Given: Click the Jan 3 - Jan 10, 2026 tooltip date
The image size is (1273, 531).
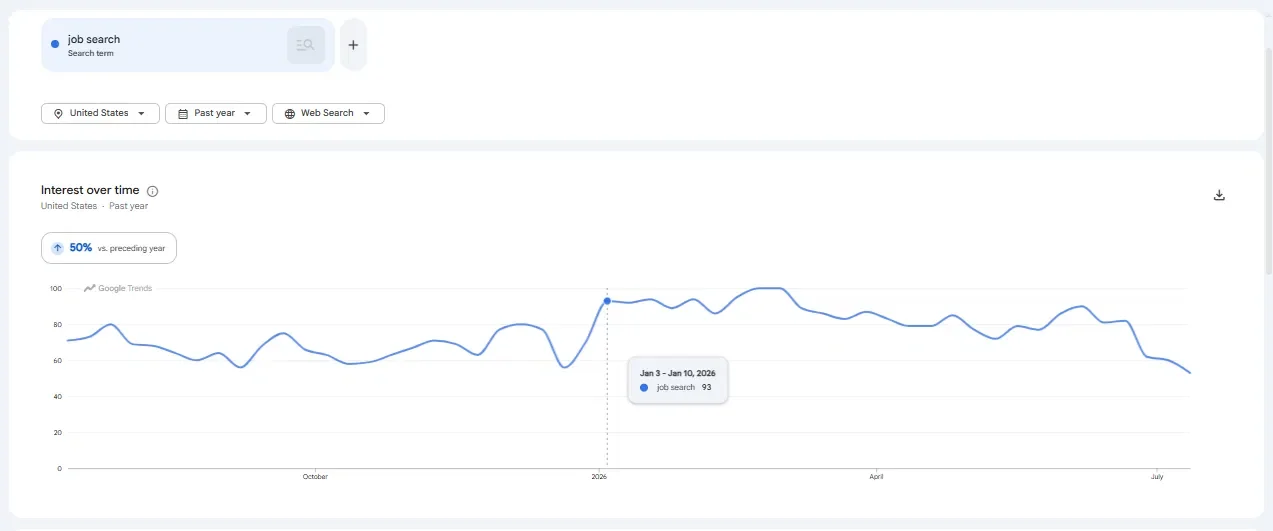Looking at the screenshot, I should tap(677, 373).
